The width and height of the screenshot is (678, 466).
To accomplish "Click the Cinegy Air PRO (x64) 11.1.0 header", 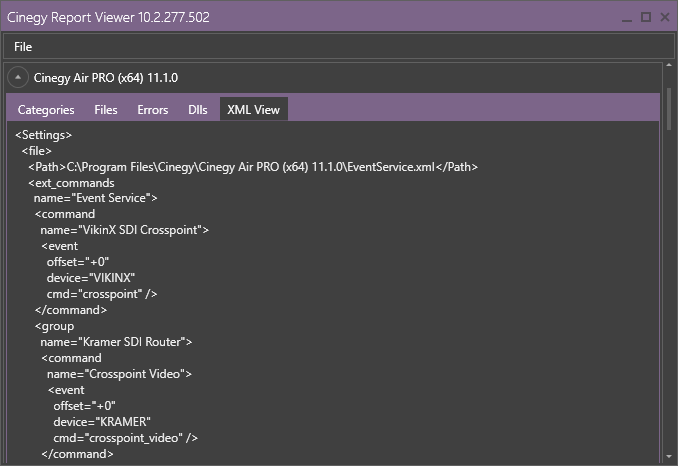I will (x=106, y=78).
